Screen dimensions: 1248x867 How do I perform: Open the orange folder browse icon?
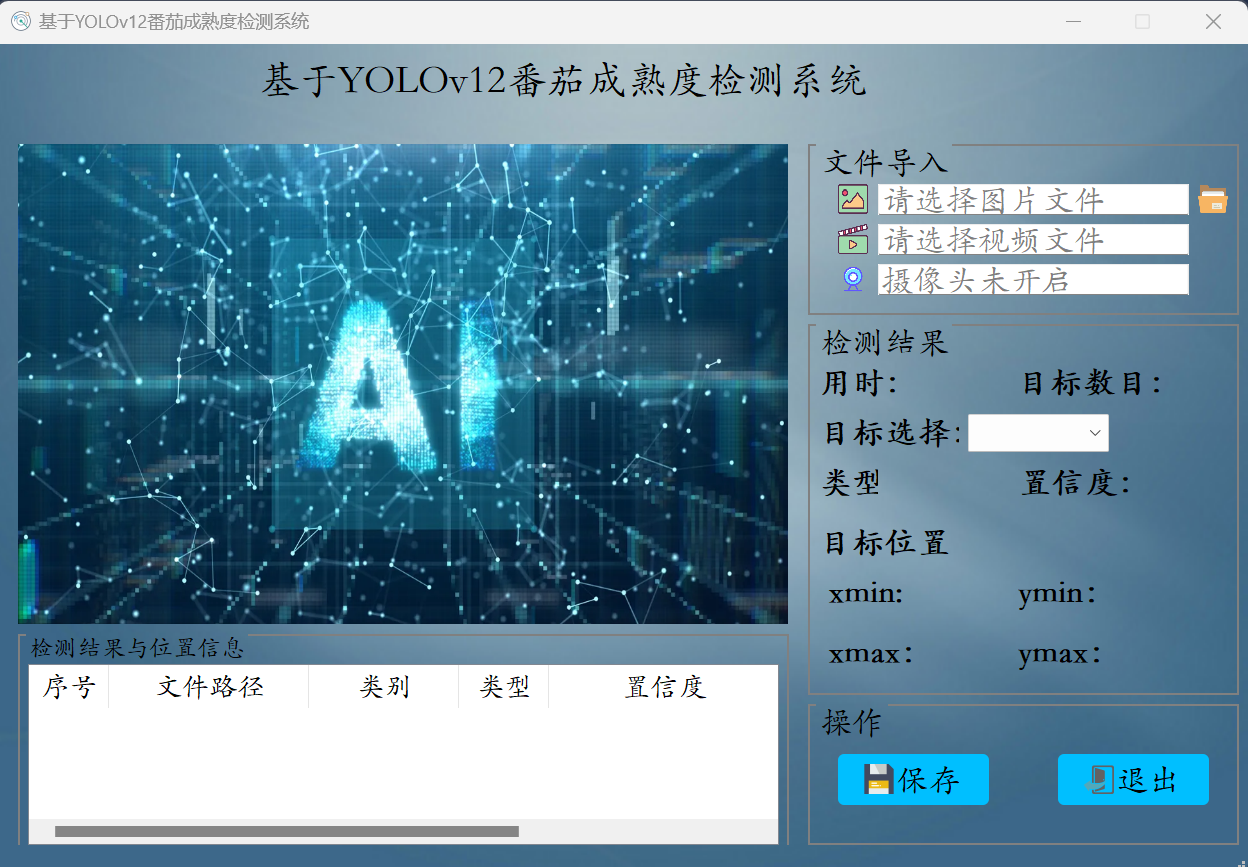pos(1213,199)
